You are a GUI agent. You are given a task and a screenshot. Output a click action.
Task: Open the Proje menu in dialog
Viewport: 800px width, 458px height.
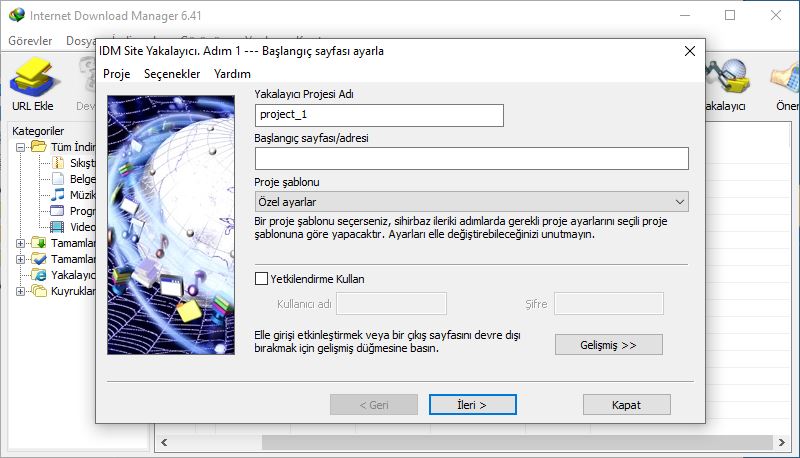117,74
